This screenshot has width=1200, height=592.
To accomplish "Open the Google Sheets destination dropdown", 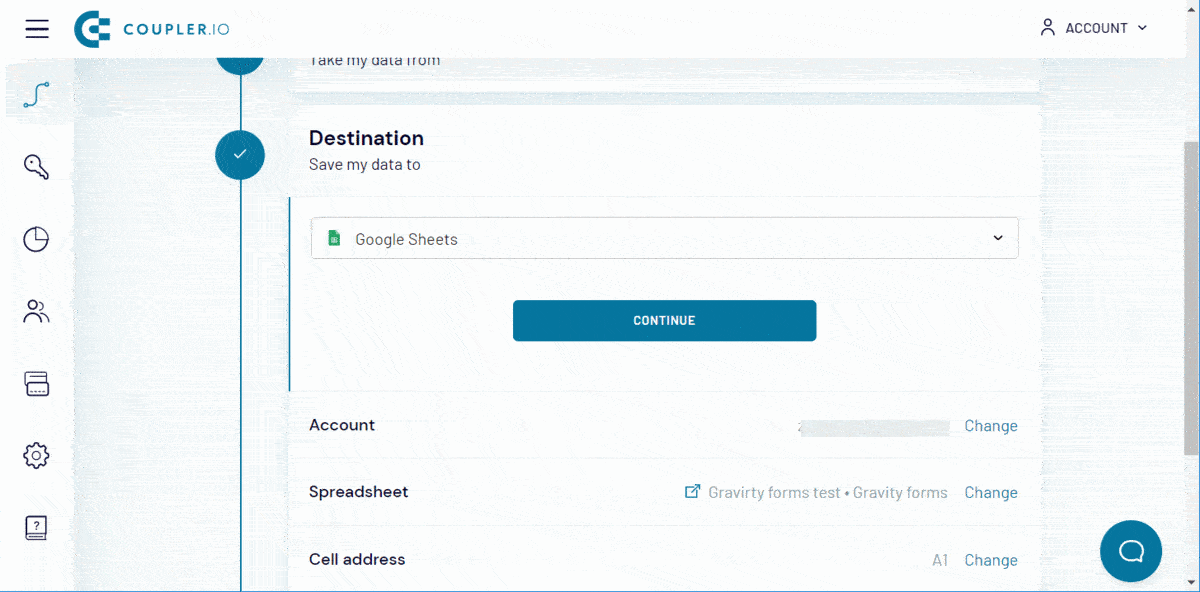I will (664, 238).
